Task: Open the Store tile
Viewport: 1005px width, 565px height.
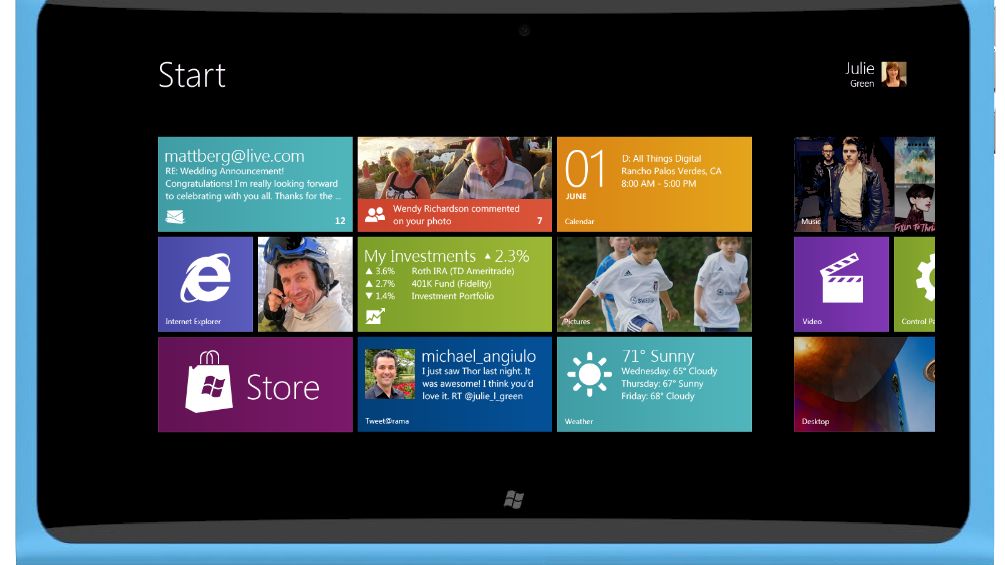Action: coord(255,384)
